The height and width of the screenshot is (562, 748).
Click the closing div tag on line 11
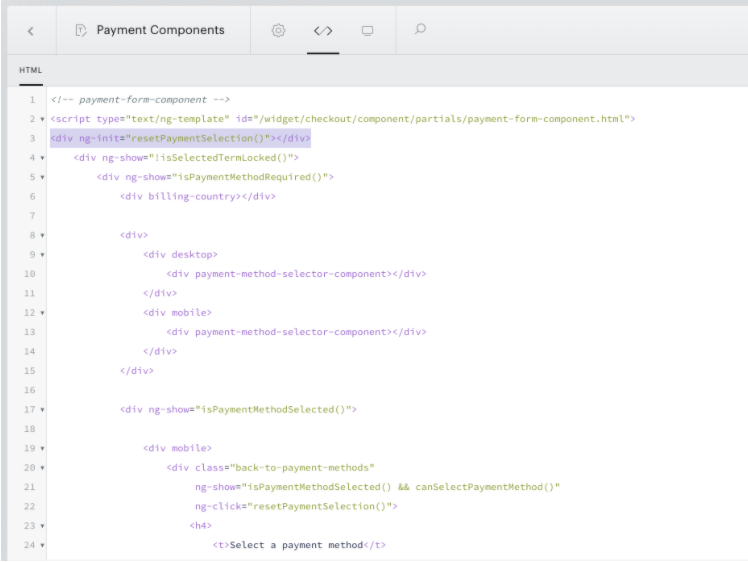(x=160, y=293)
